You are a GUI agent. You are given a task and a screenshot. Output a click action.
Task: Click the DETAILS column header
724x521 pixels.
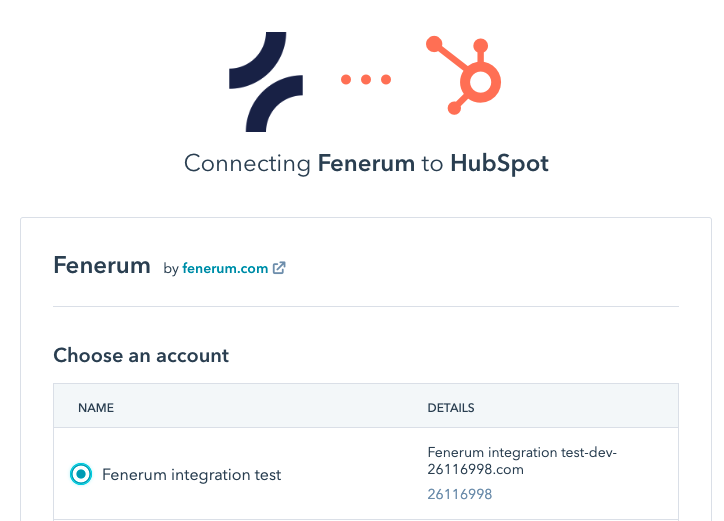point(451,408)
